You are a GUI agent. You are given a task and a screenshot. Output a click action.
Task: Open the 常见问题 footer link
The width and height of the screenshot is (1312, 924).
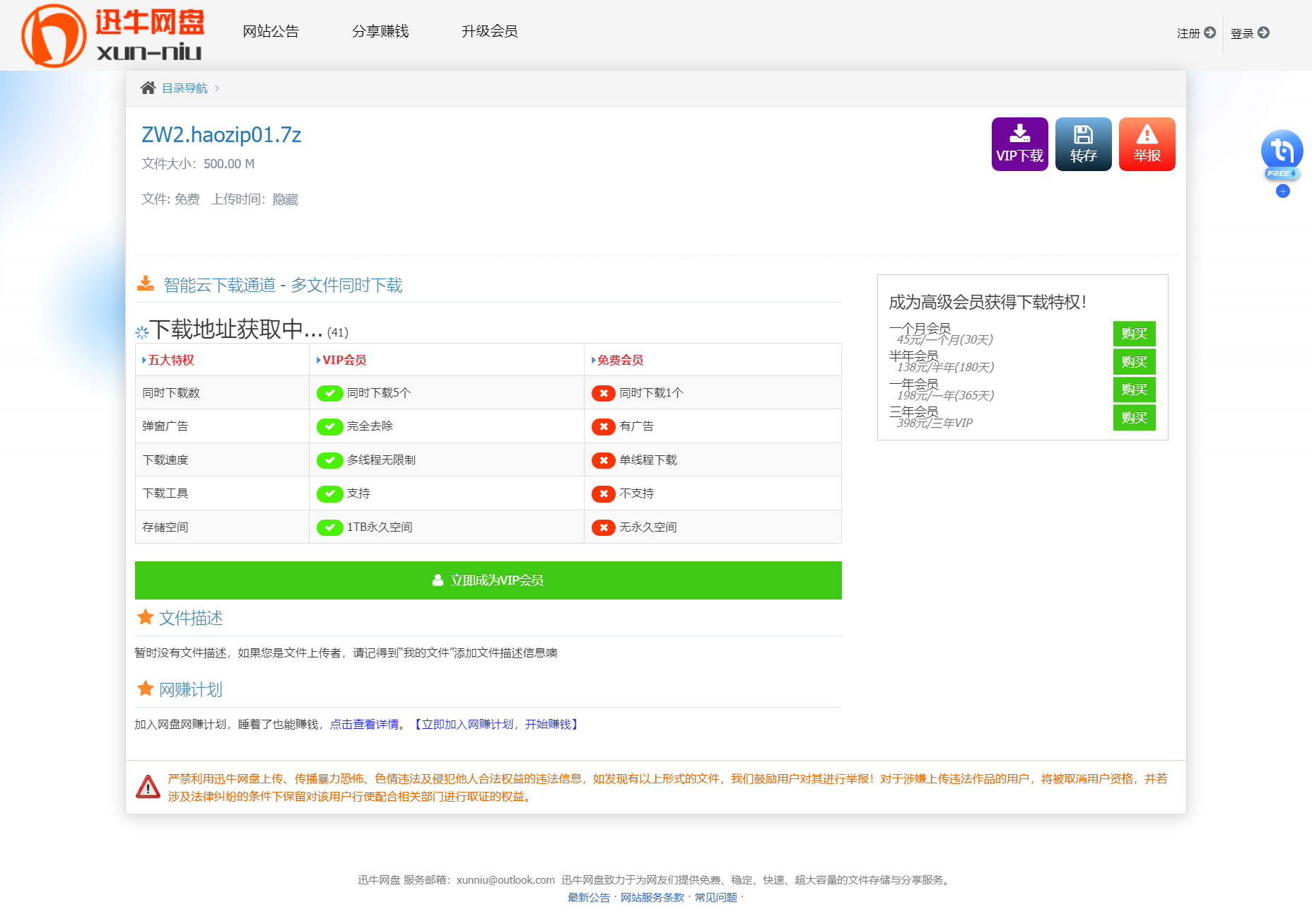click(716, 898)
